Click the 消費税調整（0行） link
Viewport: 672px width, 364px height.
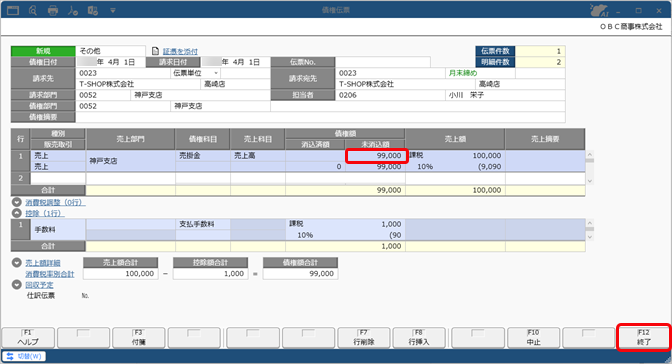click(x=55, y=202)
